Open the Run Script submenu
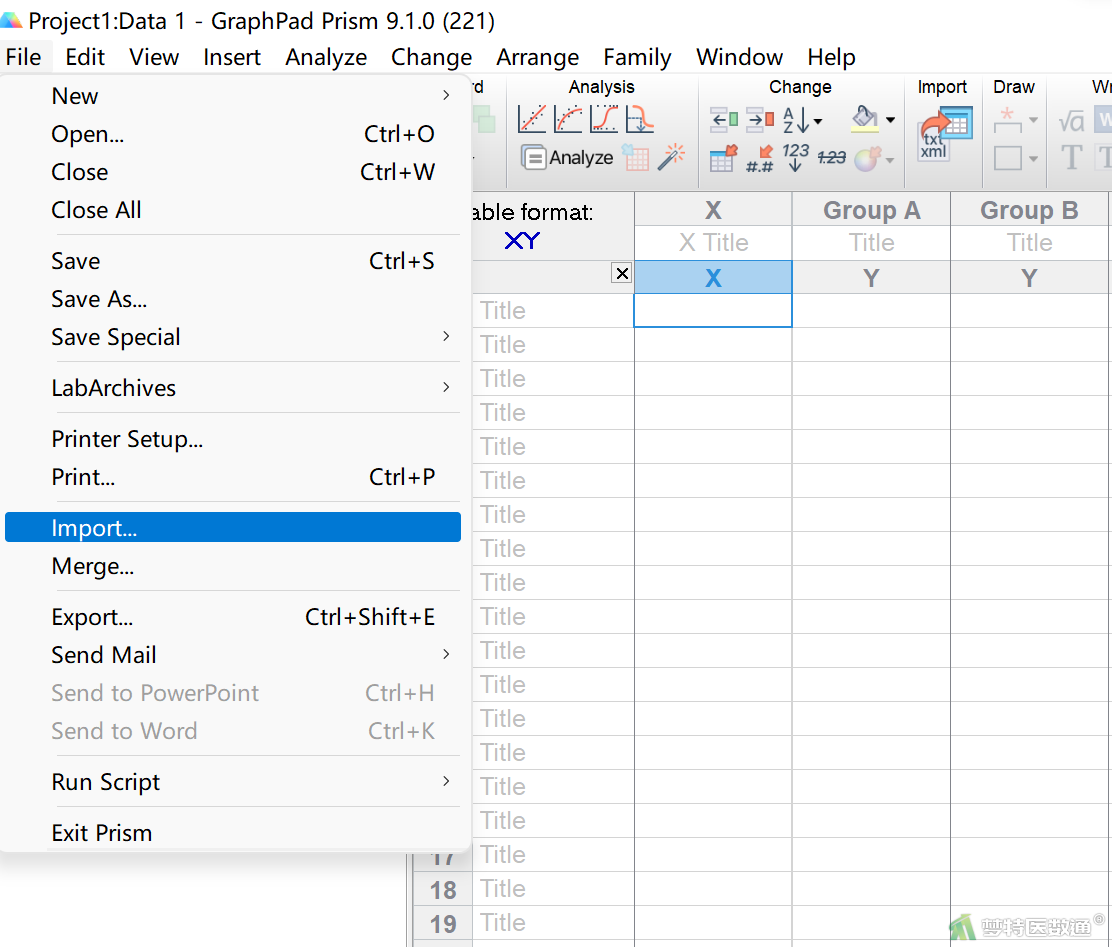The height and width of the screenshot is (947, 1112). tap(233, 782)
